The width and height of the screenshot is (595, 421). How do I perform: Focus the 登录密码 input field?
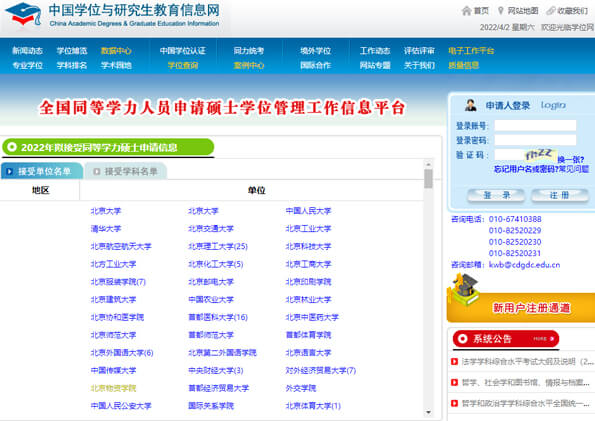pyautogui.click(x=535, y=140)
